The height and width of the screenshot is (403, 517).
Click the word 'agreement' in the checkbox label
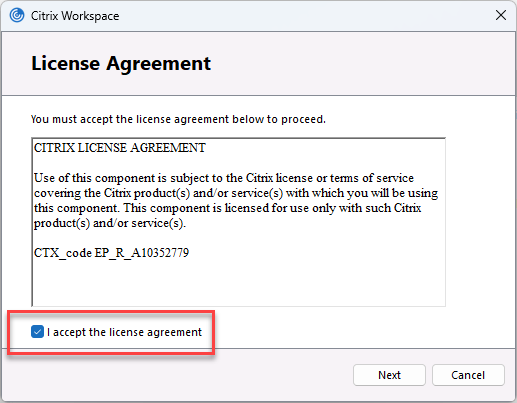[175, 332]
